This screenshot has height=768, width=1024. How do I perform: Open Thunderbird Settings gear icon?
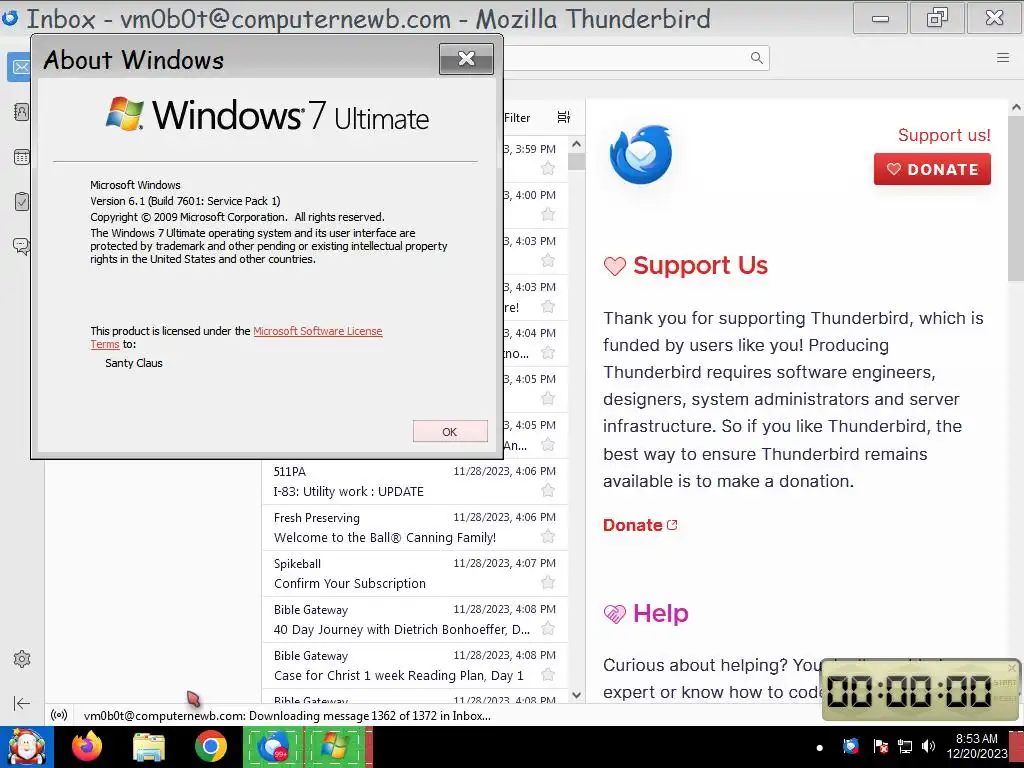click(x=22, y=659)
